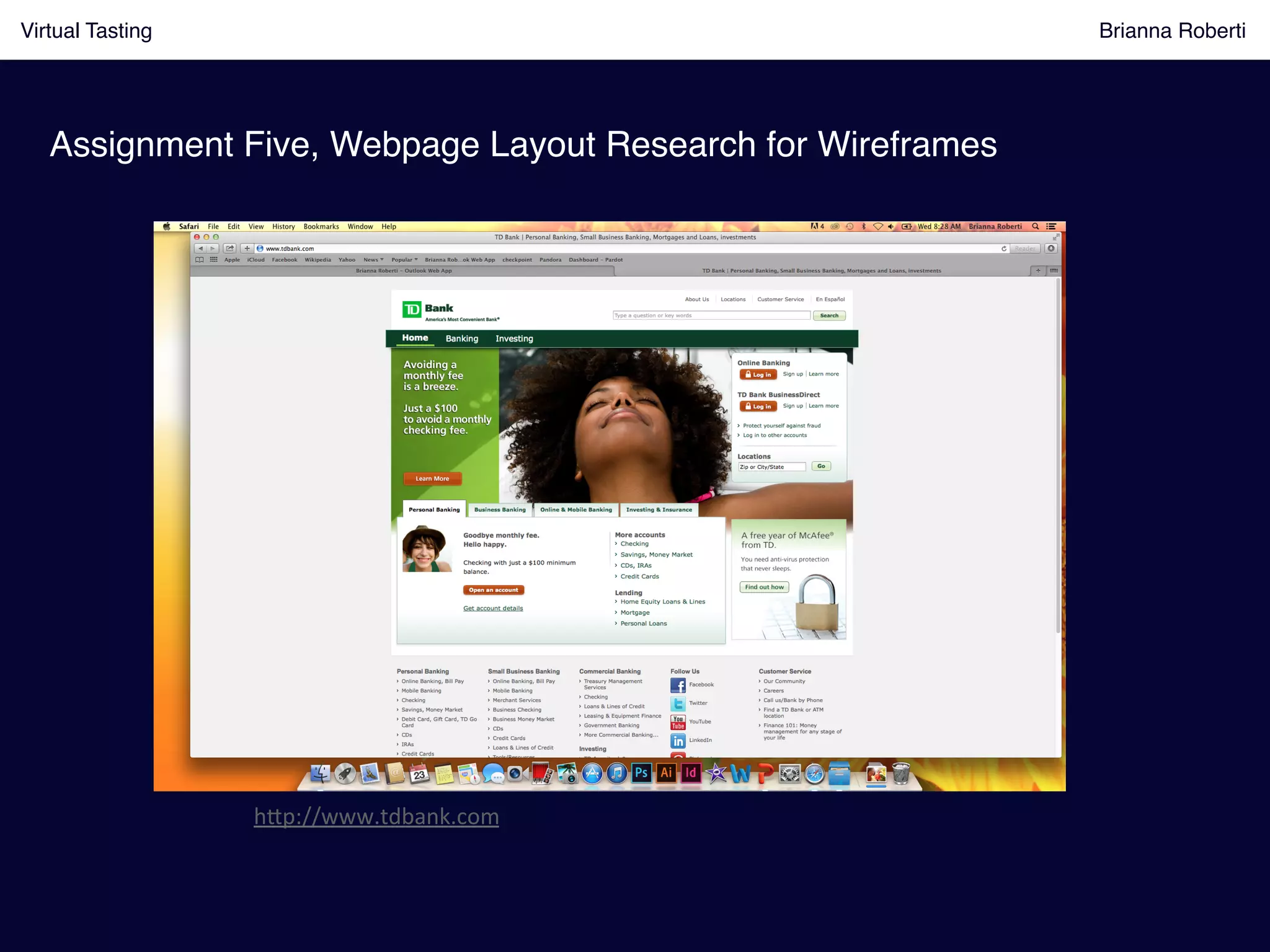The image size is (1270, 952).
Task: Open the Popular bookmarks dropdown
Action: 404,260
